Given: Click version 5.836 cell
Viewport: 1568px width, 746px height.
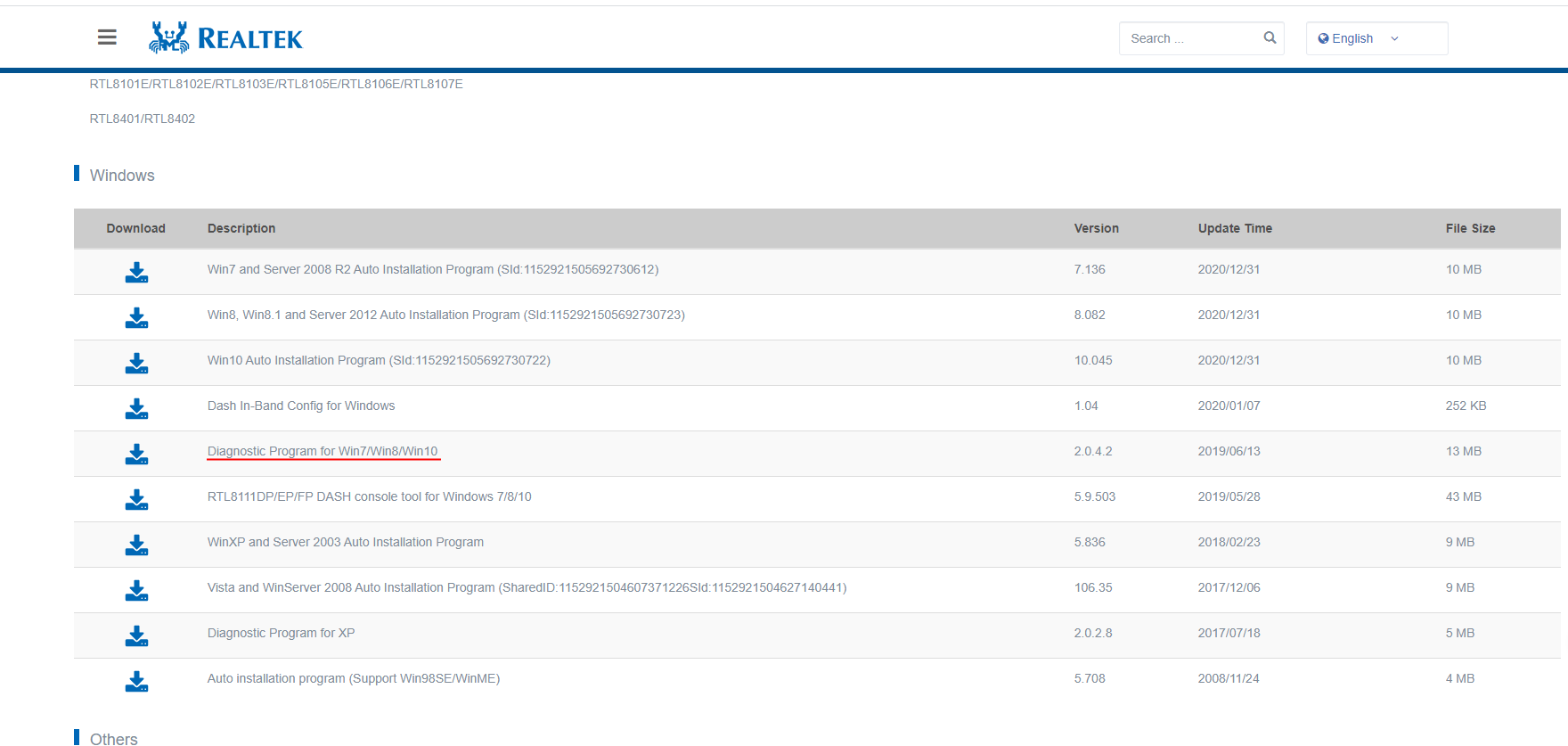Looking at the screenshot, I should coord(1090,542).
